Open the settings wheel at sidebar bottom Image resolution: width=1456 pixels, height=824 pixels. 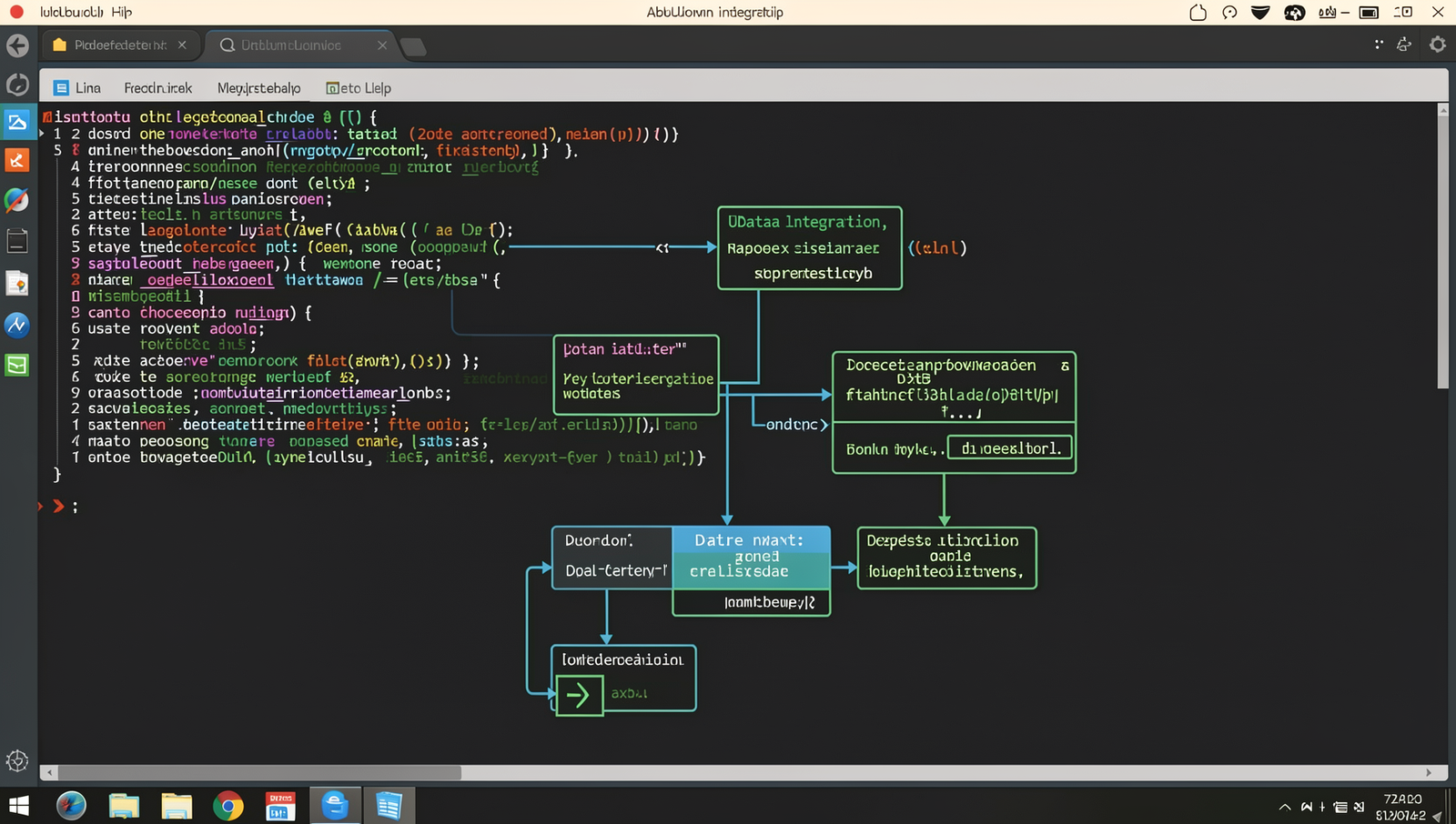[17, 760]
